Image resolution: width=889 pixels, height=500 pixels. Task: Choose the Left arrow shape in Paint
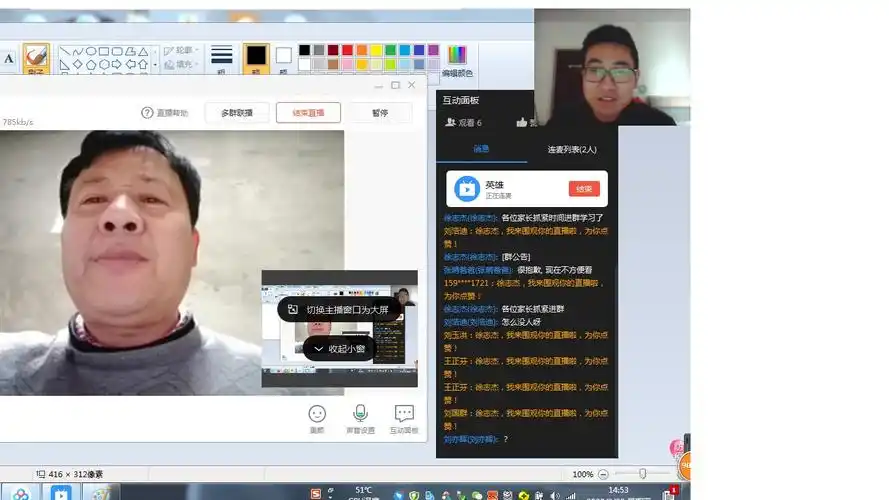click(130, 65)
